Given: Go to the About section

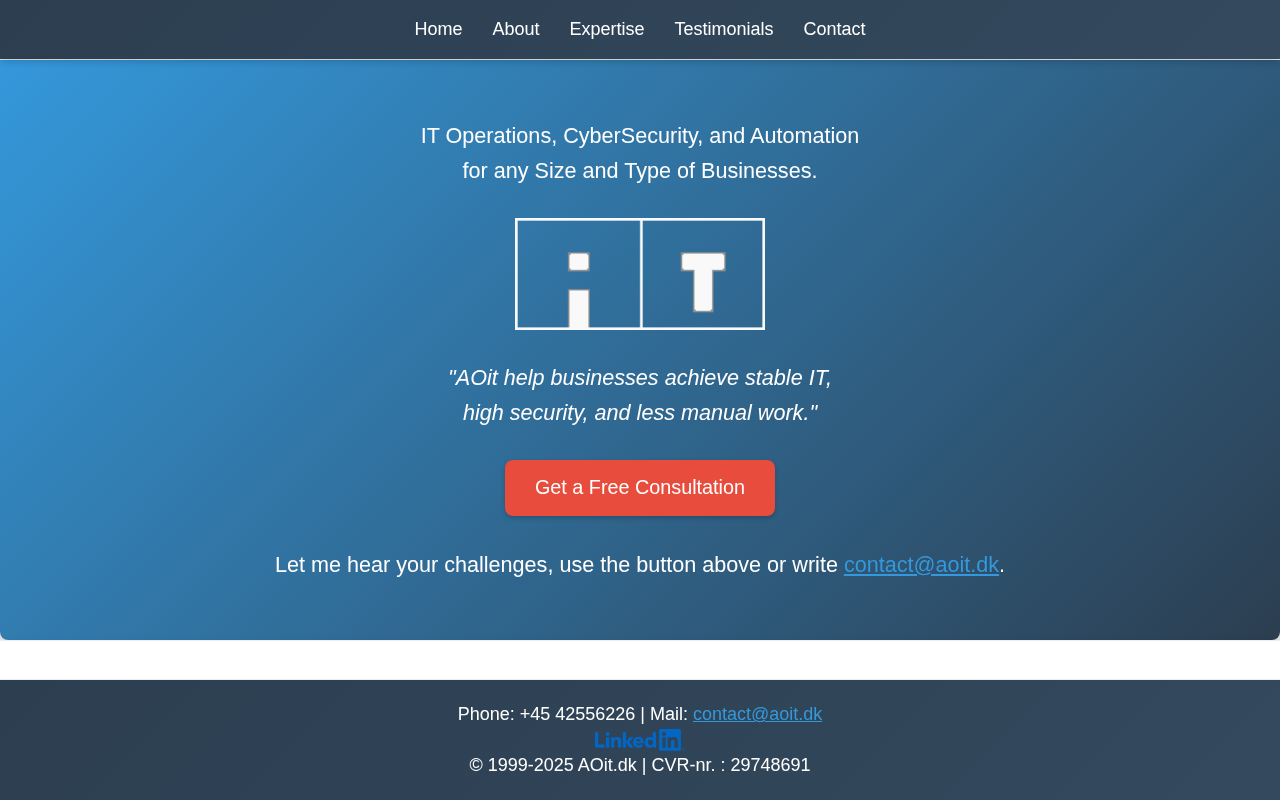Looking at the screenshot, I should tap(516, 29).
